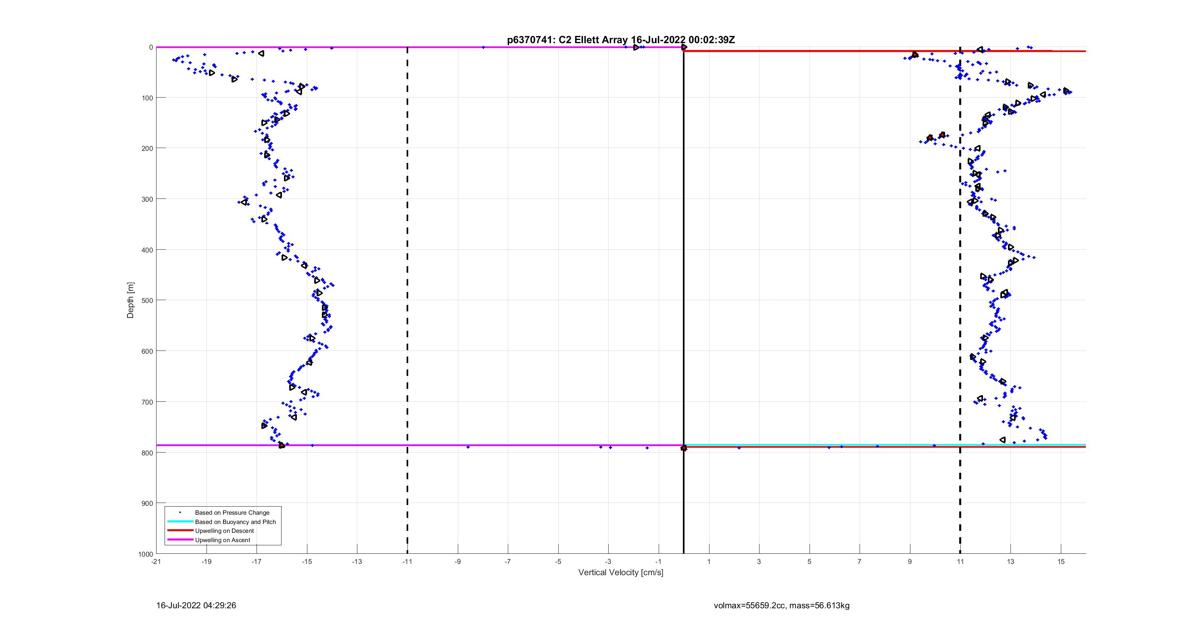The image size is (1200, 622).
Task: Click depth tick label 400
Action: 146,250
